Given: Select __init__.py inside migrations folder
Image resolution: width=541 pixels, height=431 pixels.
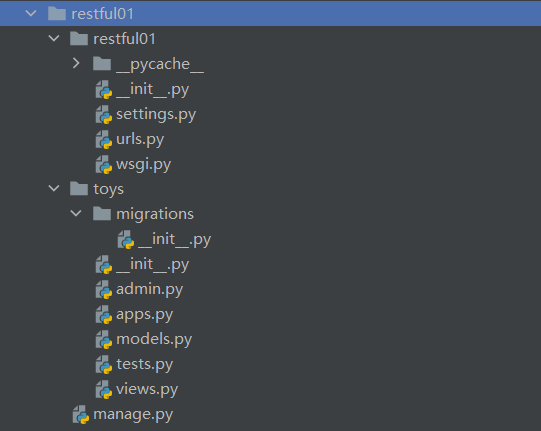Looking at the screenshot, I should click(175, 239).
